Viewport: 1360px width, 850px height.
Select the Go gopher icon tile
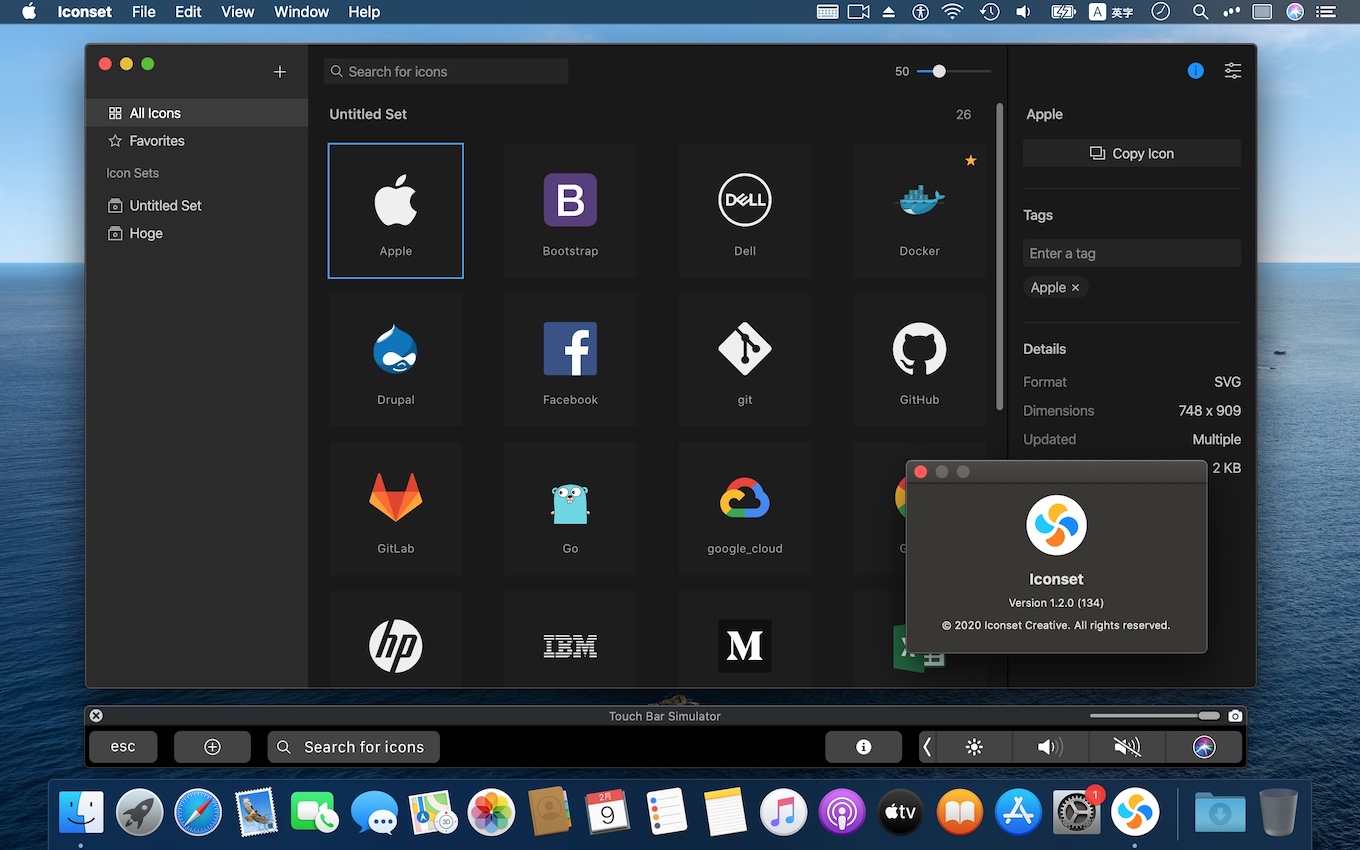570,508
